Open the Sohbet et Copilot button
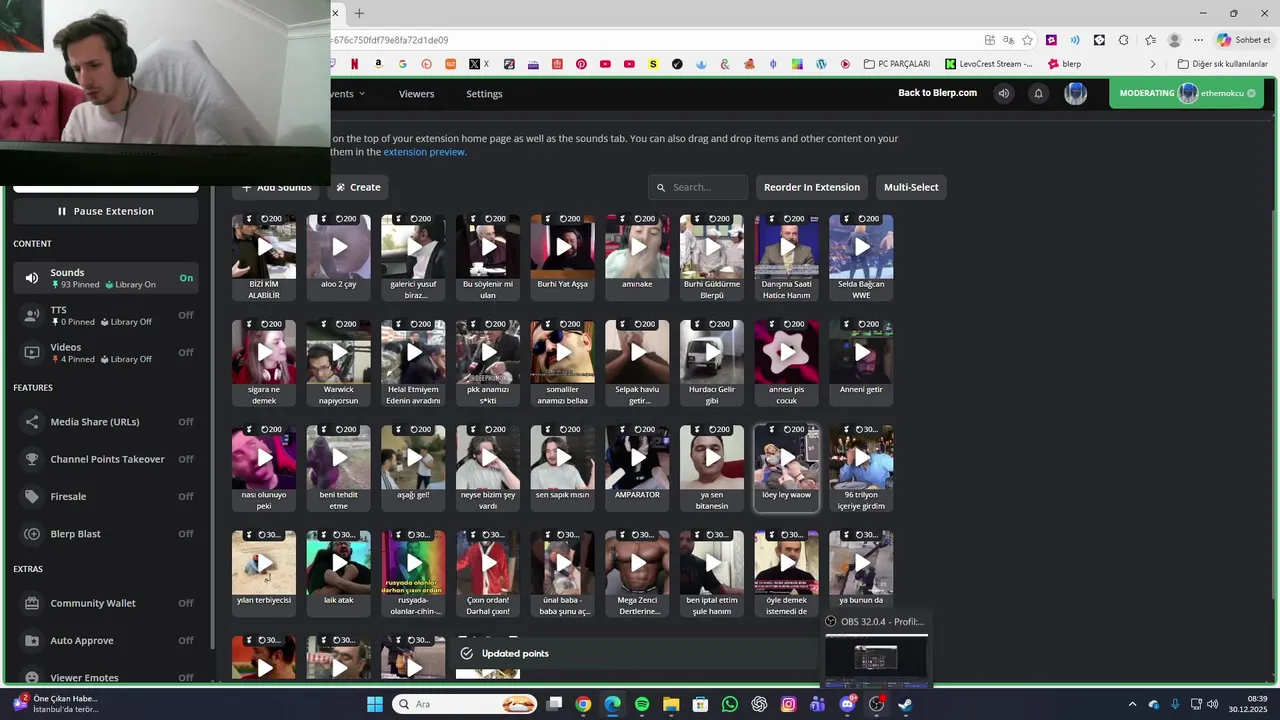The image size is (1280, 720). click(x=1244, y=40)
